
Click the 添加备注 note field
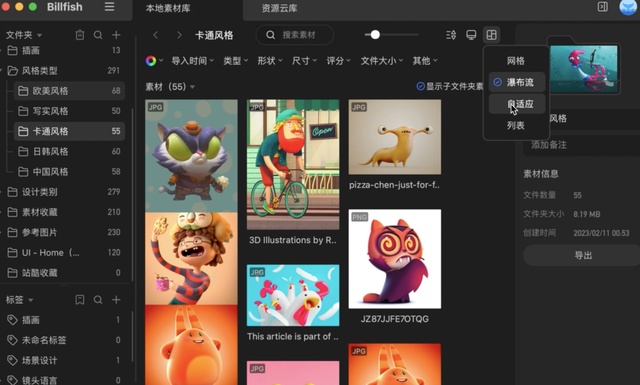click(582, 145)
